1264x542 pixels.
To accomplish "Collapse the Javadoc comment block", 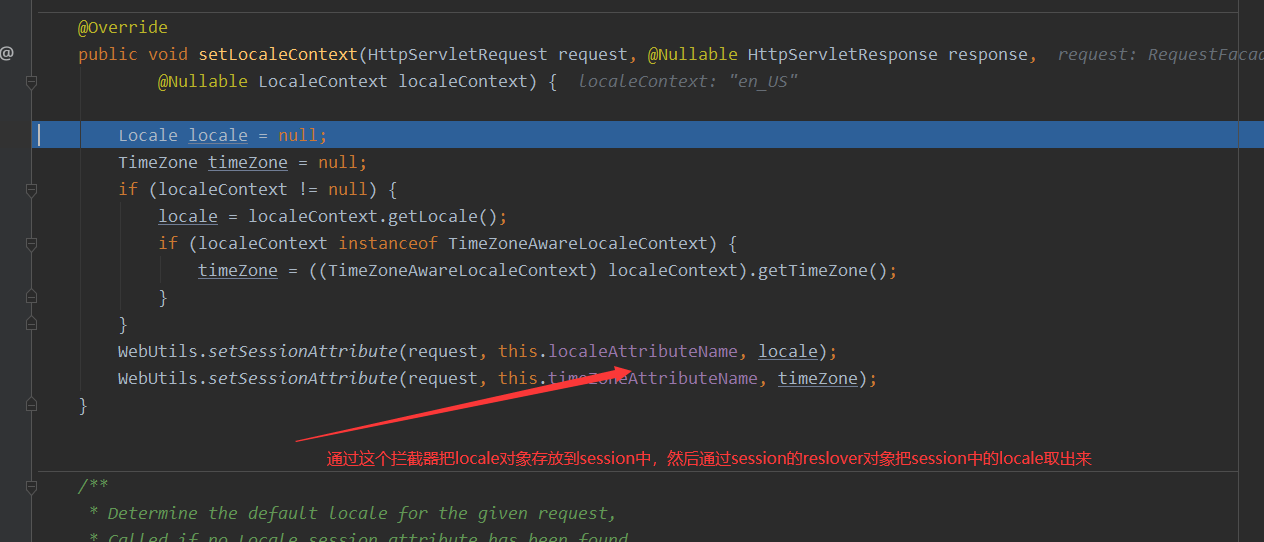I will pyautogui.click(x=31, y=487).
